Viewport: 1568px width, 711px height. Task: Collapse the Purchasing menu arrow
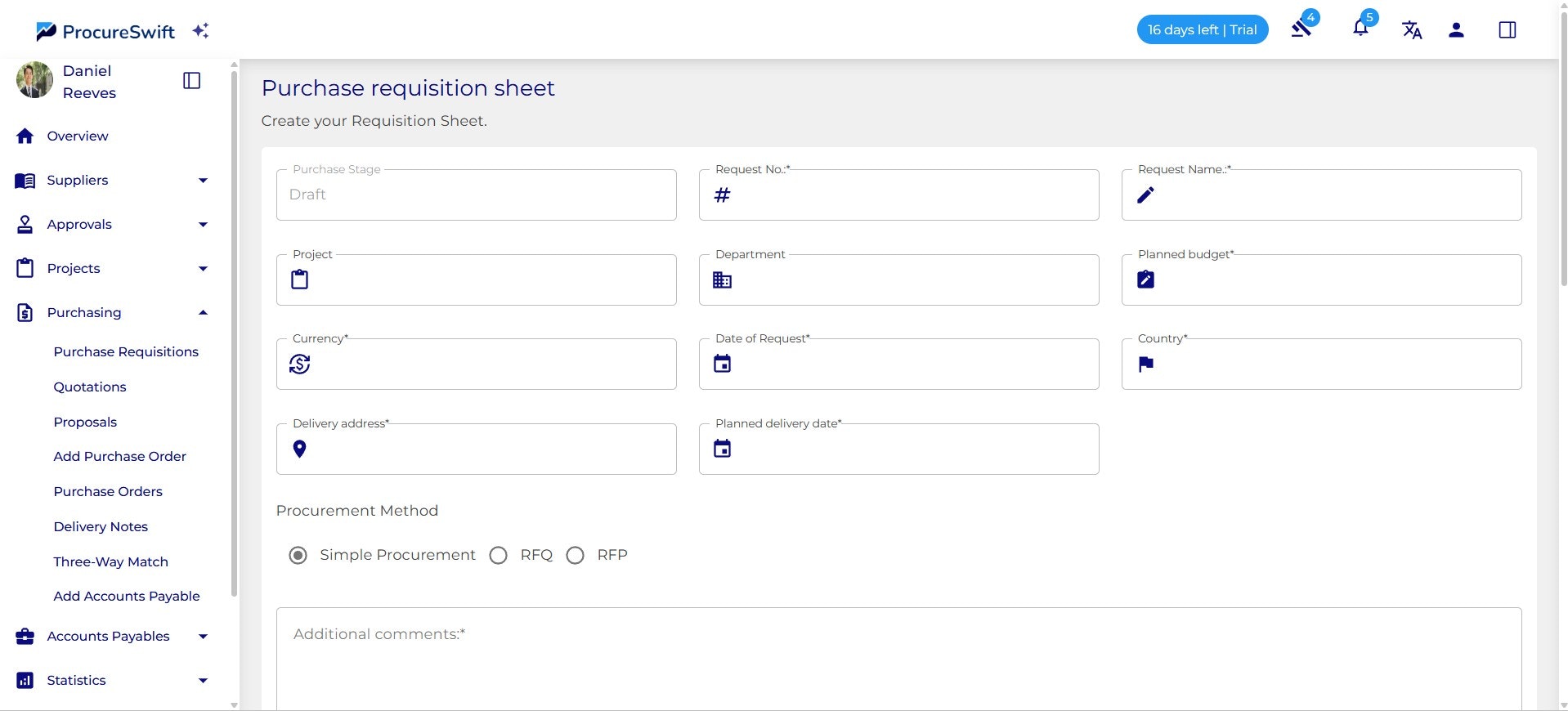point(204,312)
